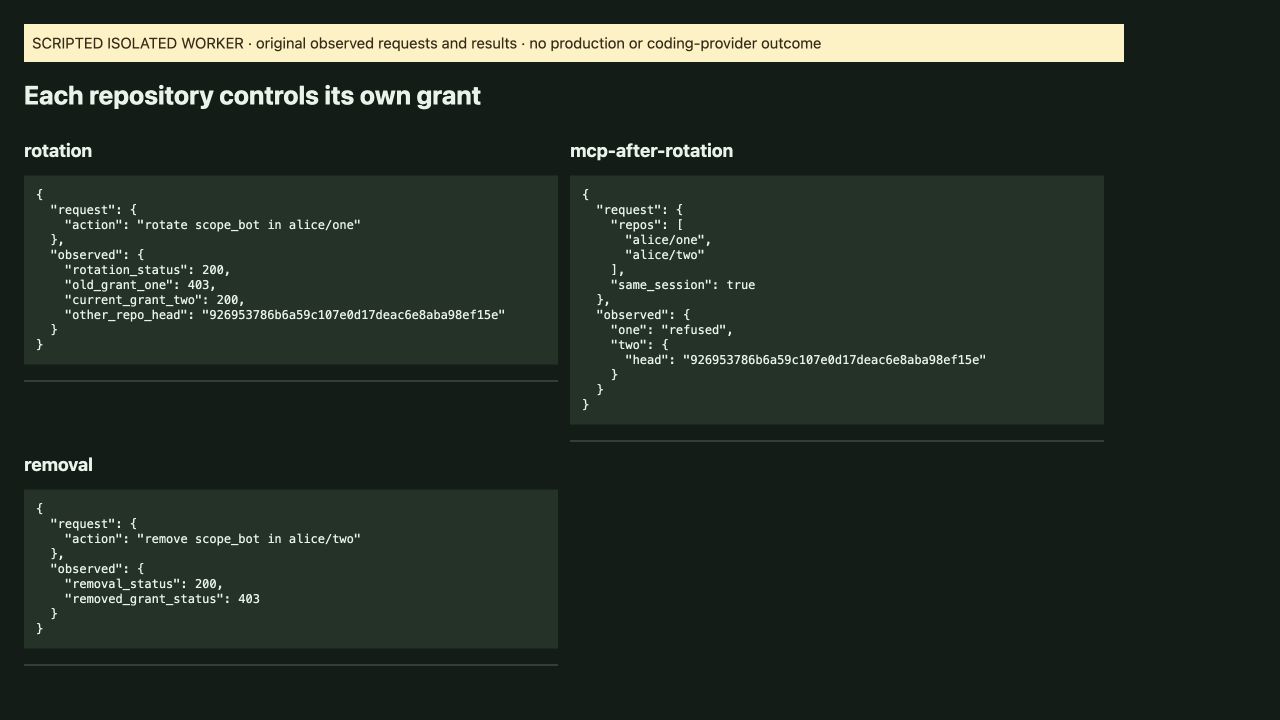Viewport: 1280px width, 720px height.
Task: Select the 'rotation' section heading
Action: [58, 151]
